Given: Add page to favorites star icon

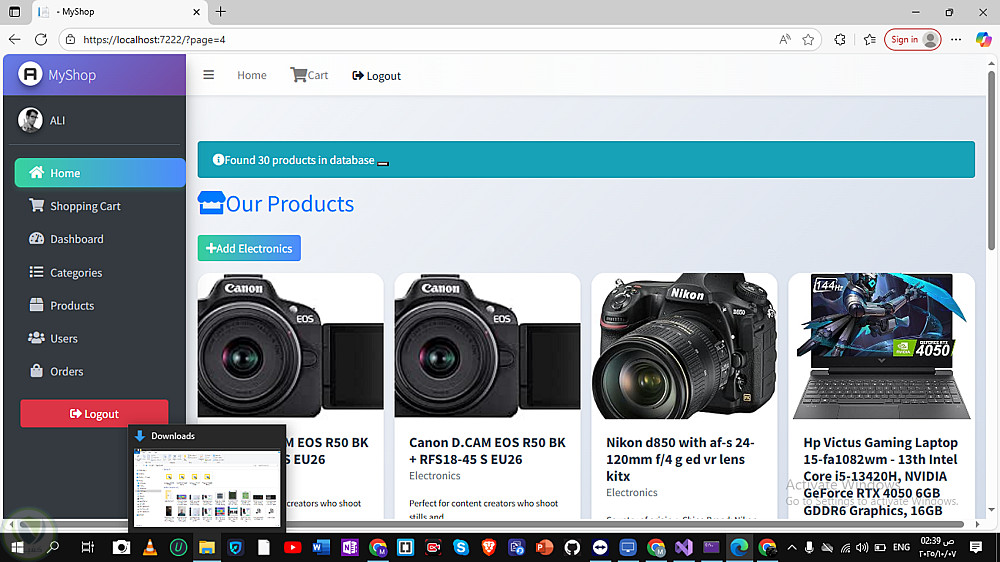Looking at the screenshot, I should 808,40.
